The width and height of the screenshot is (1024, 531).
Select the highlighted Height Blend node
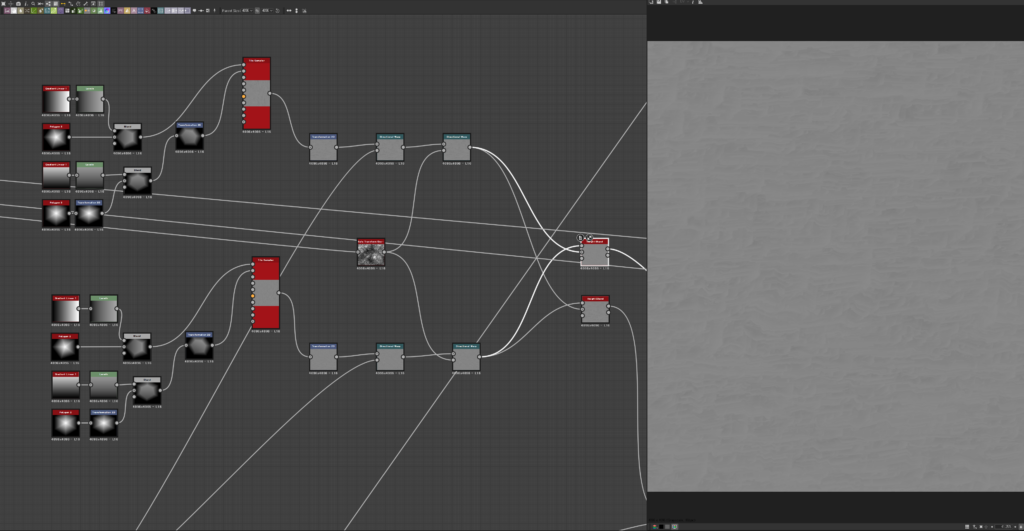click(x=595, y=252)
